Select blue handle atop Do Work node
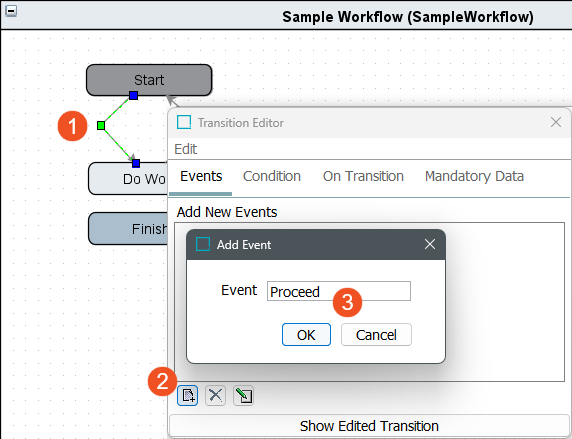Image resolution: width=572 pixels, height=439 pixels. [x=136, y=163]
